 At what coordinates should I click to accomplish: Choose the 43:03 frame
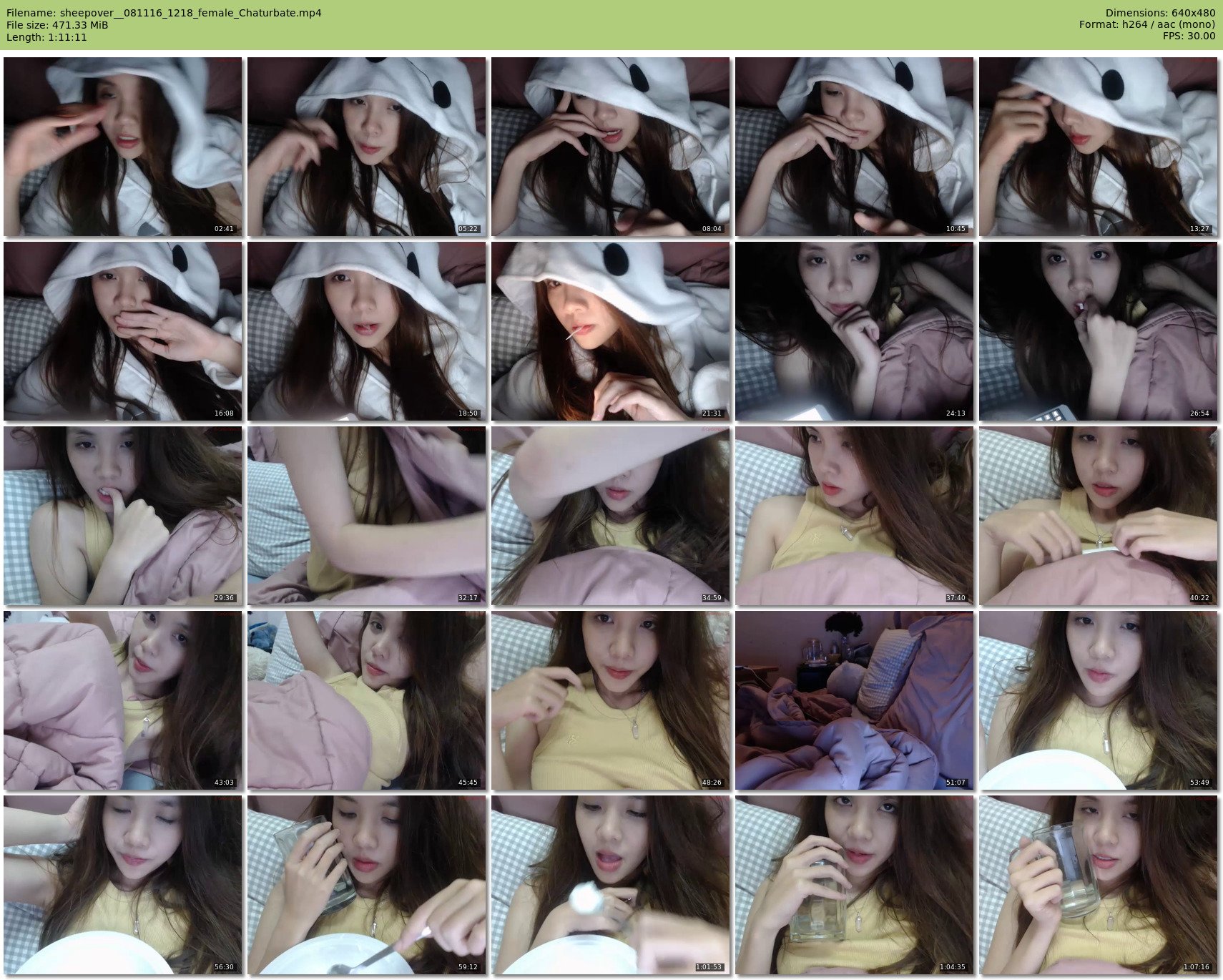click(x=122, y=700)
